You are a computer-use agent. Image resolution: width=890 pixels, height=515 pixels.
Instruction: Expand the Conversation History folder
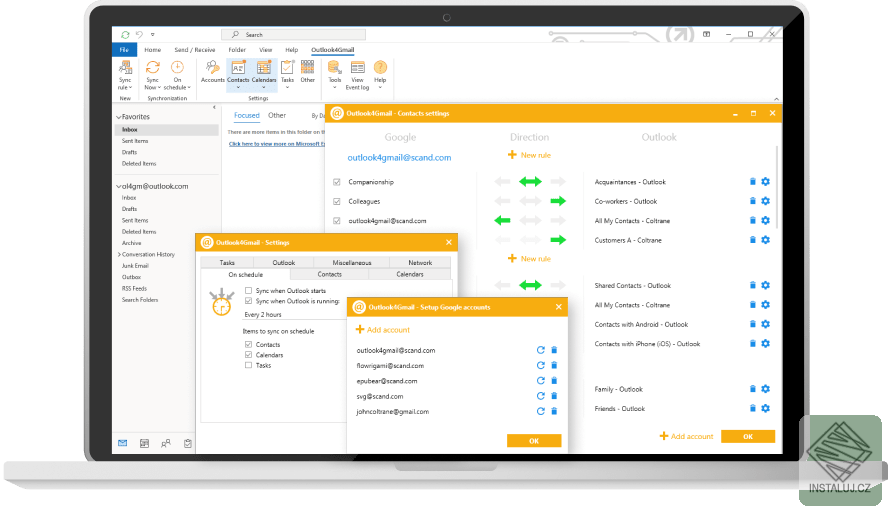(x=119, y=254)
